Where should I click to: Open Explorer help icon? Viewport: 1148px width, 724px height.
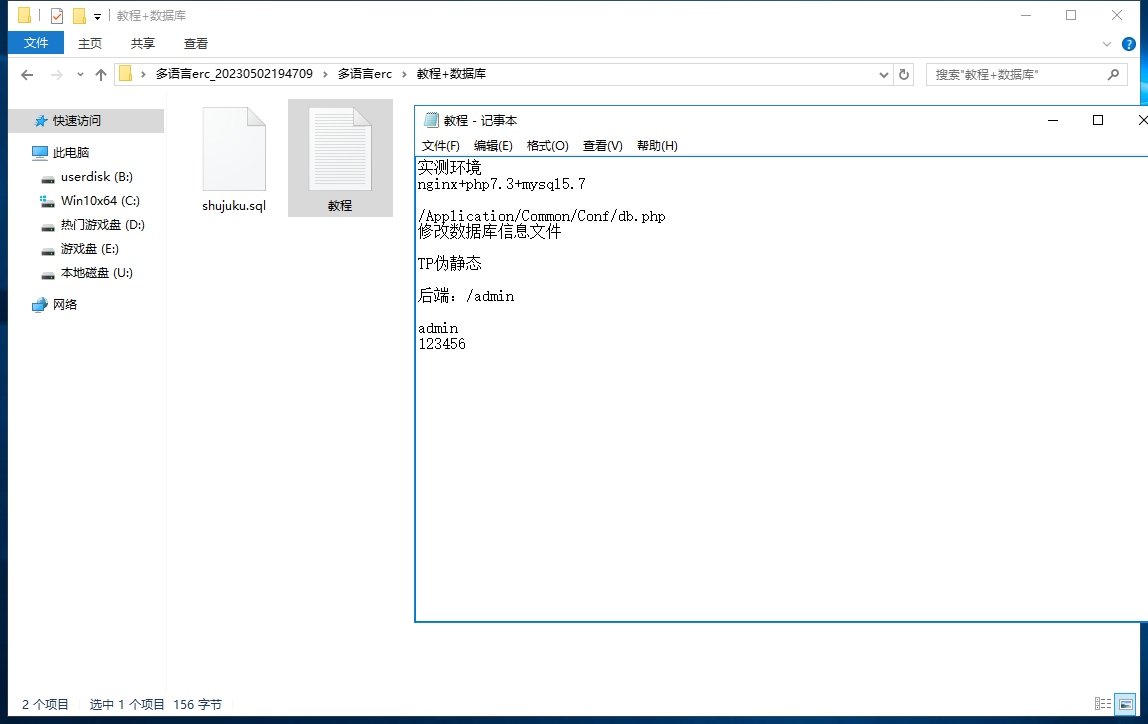click(x=1129, y=44)
